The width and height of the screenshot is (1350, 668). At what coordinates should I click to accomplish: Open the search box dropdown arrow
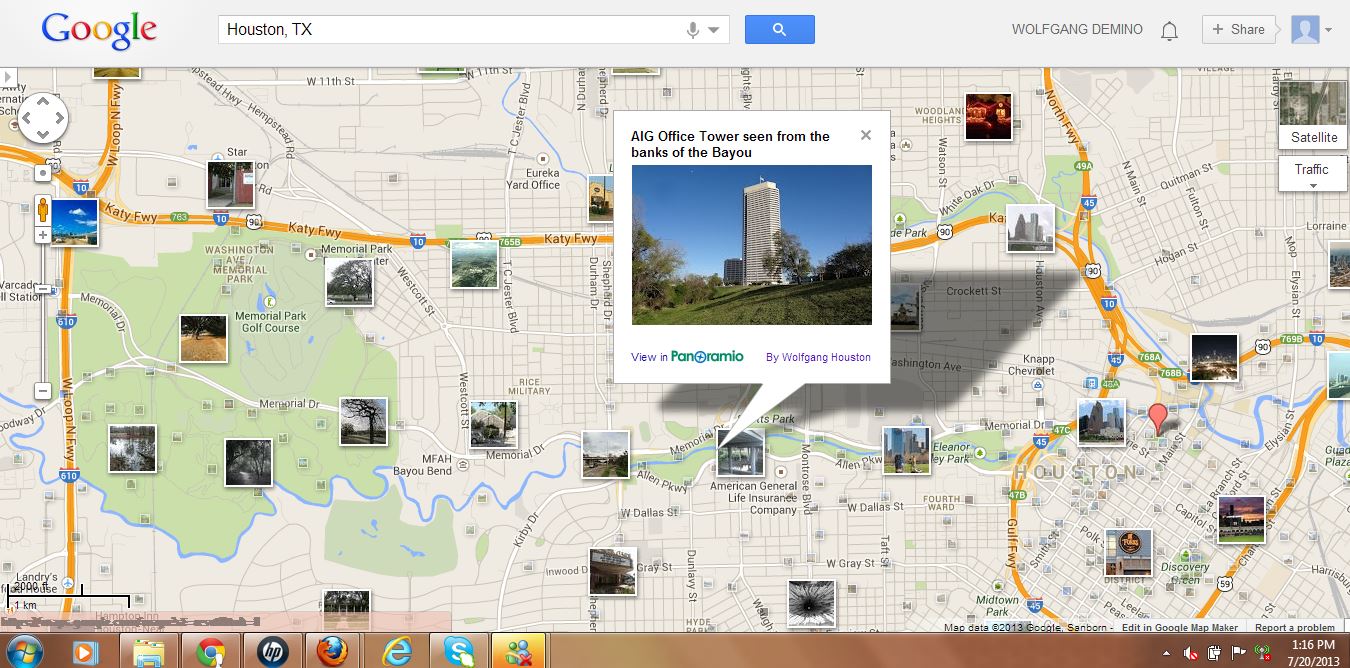tap(714, 30)
